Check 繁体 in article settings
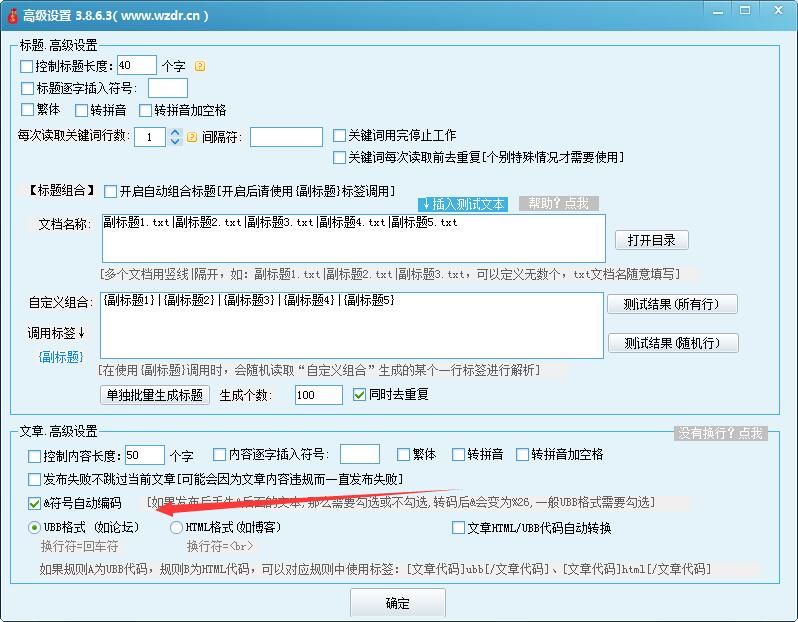 click(x=404, y=454)
